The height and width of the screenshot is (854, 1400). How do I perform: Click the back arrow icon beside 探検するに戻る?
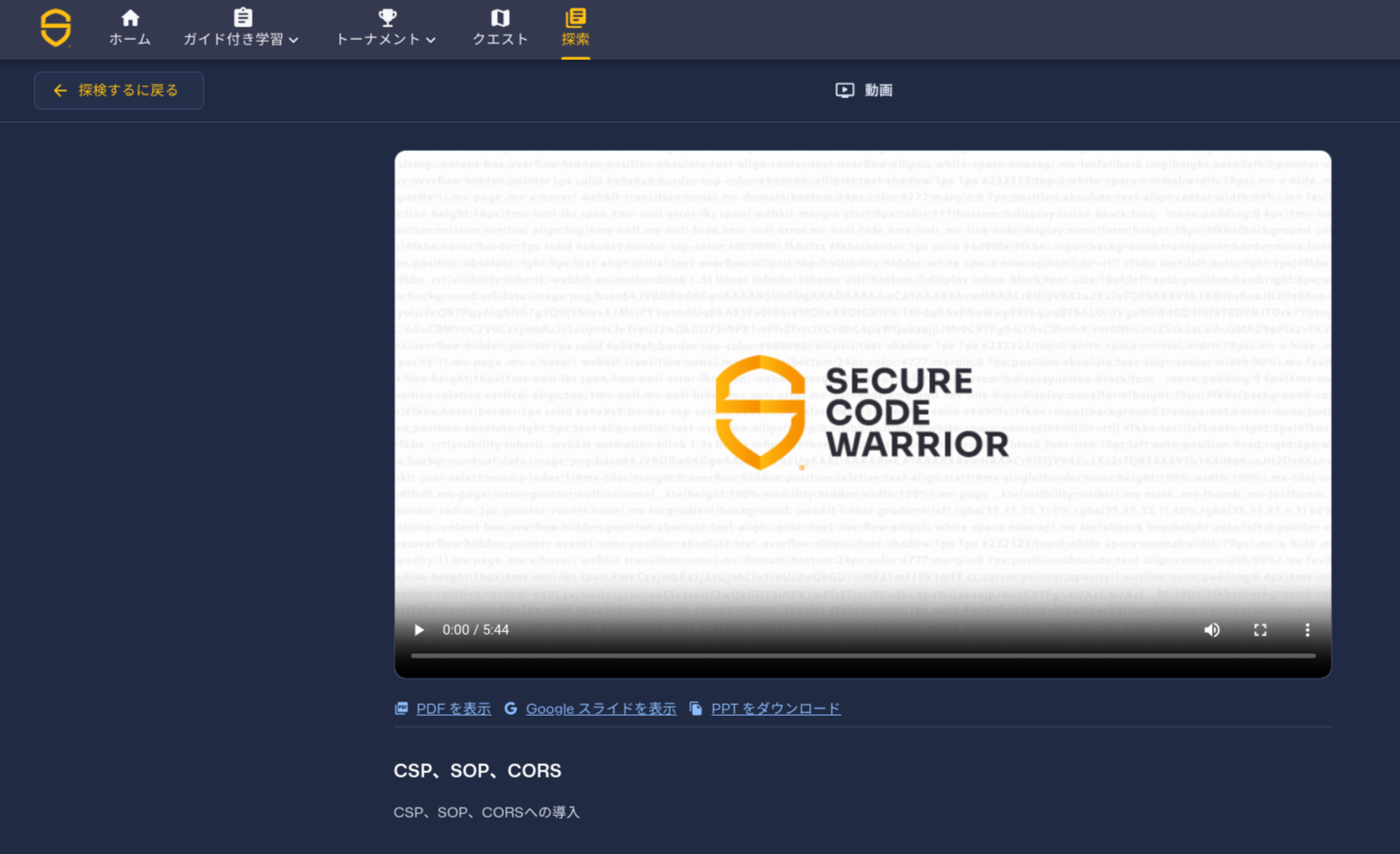60,90
